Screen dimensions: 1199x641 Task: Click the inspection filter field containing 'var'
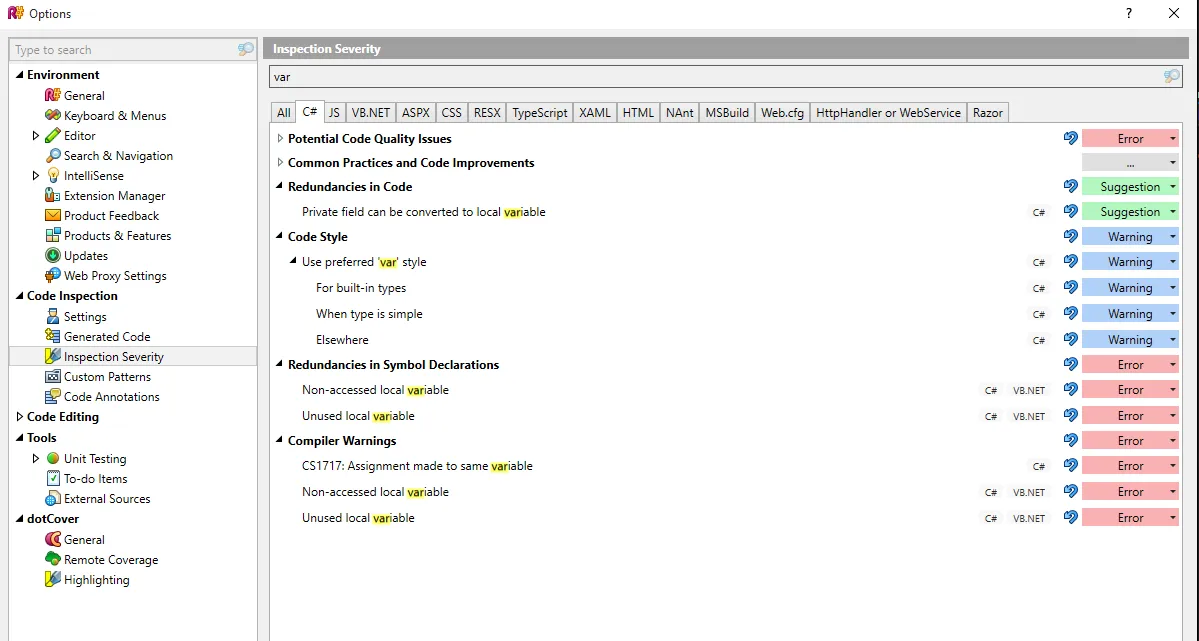725,76
